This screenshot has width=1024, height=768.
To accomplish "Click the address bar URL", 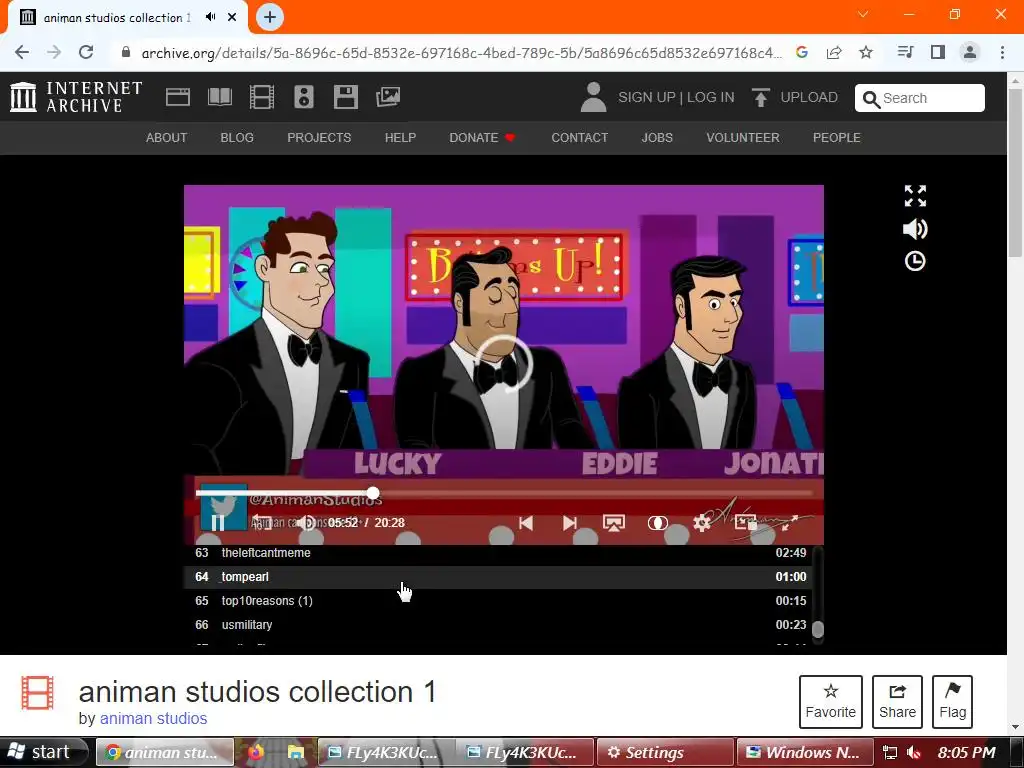I will click(460, 53).
